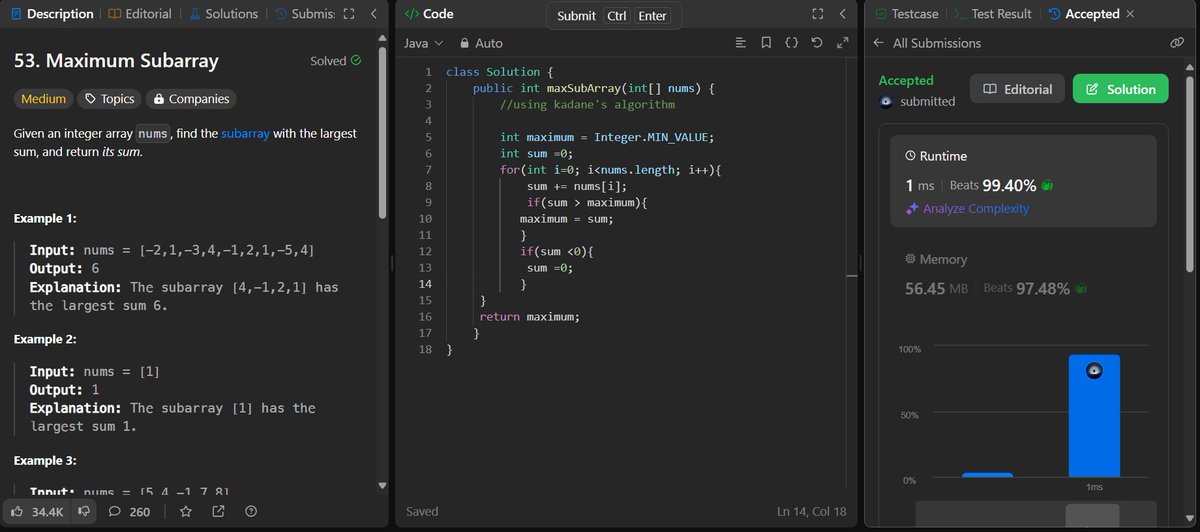Image resolution: width=1200 pixels, height=532 pixels.
Task: Place cursor on 'return maximum;' line
Action: click(x=529, y=316)
